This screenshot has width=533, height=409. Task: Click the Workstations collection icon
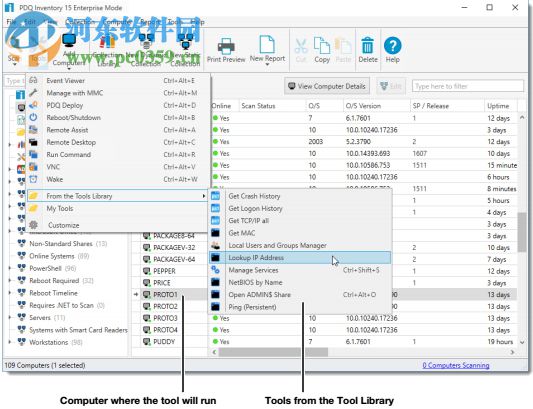(21, 342)
